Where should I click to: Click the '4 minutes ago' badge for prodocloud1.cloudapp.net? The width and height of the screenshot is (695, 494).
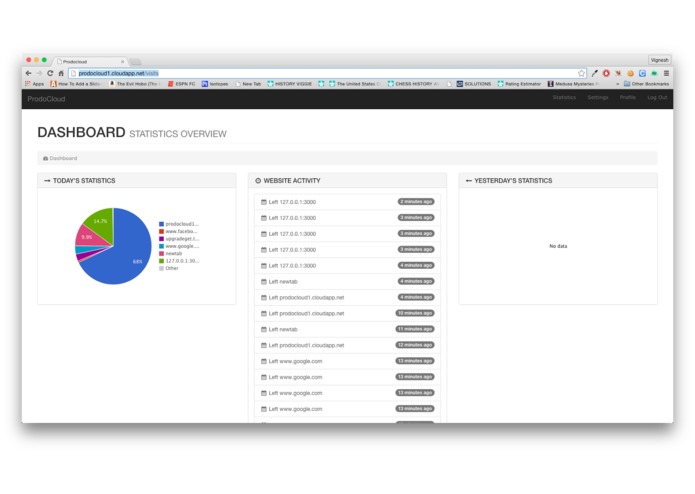416,297
